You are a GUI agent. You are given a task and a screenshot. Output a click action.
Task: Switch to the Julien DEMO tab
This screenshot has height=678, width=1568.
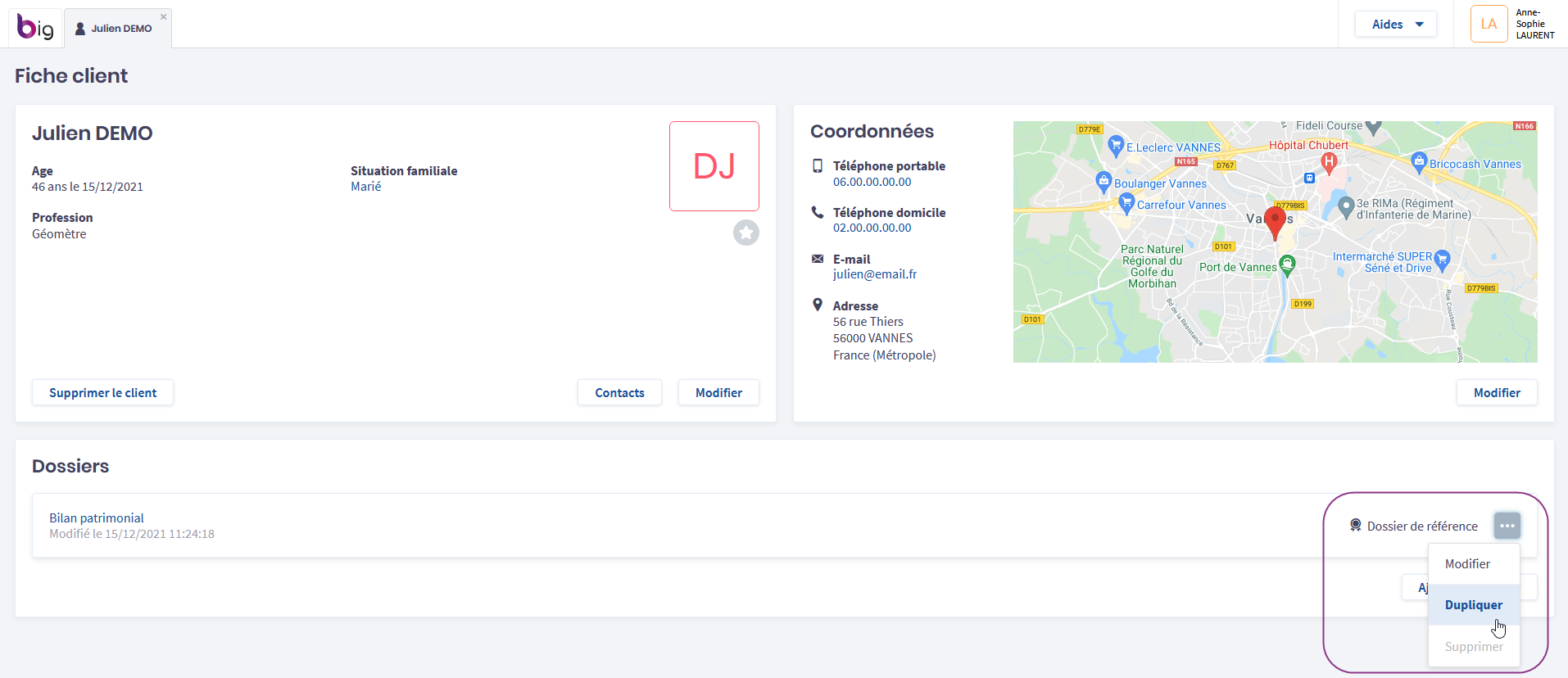click(118, 29)
